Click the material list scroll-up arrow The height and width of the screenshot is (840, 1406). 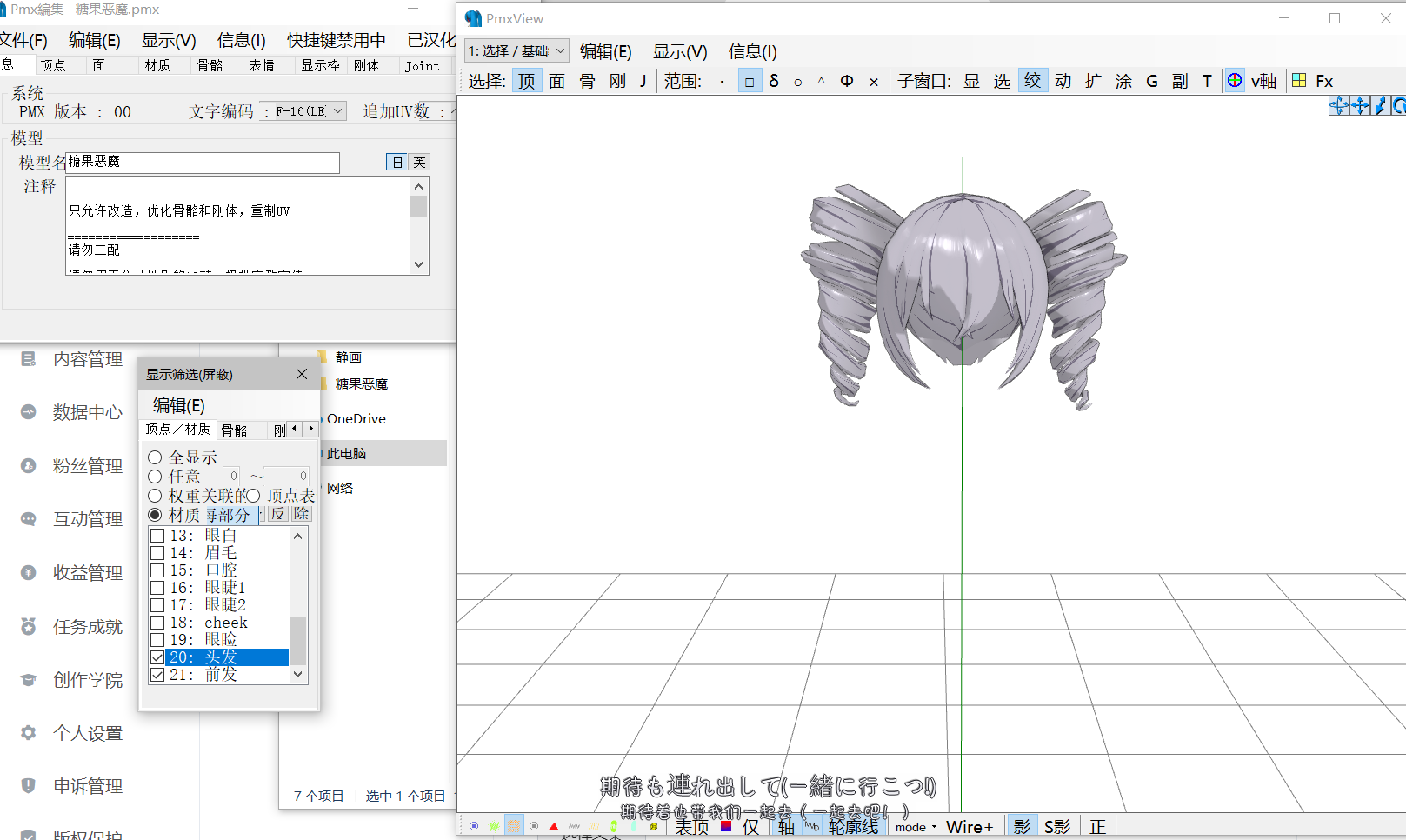(x=298, y=536)
